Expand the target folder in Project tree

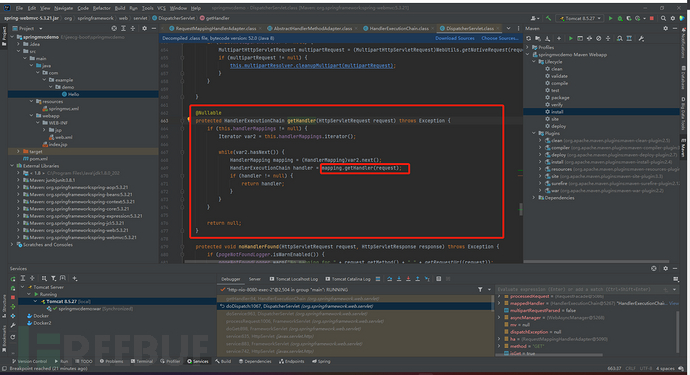(18, 151)
